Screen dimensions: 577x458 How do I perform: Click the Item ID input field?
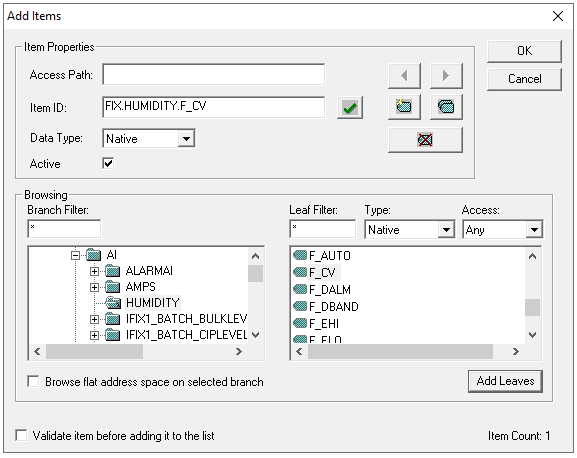pyautogui.click(x=213, y=107)
